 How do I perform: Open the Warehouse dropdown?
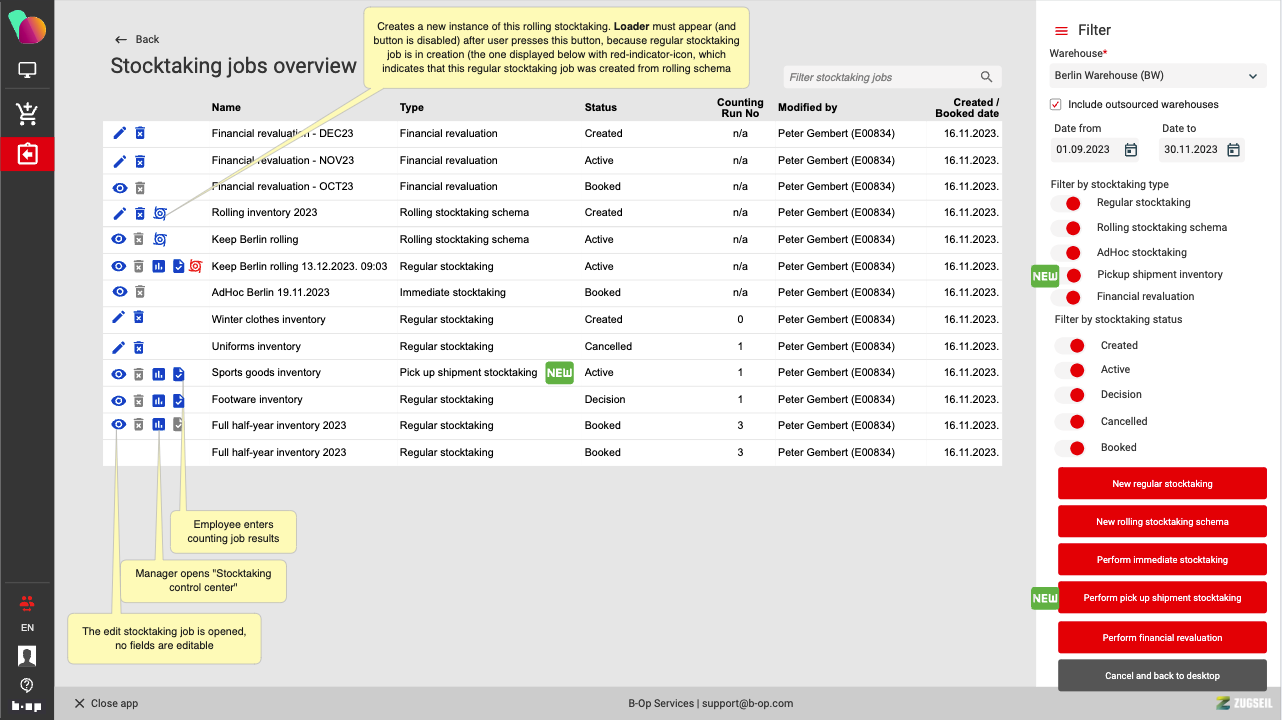click(x=1158, y=75)
